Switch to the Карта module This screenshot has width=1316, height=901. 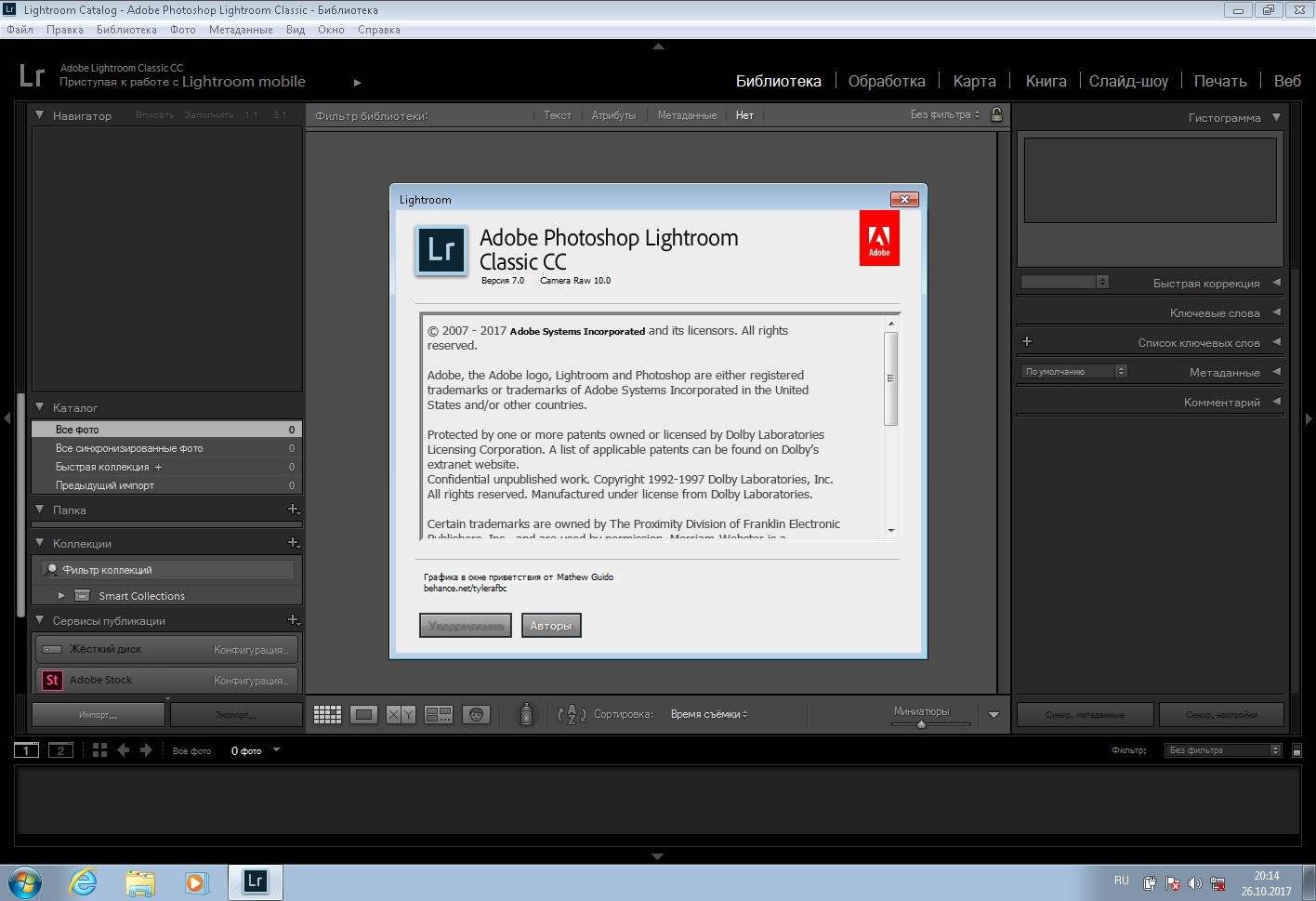[x=974, y=81]
